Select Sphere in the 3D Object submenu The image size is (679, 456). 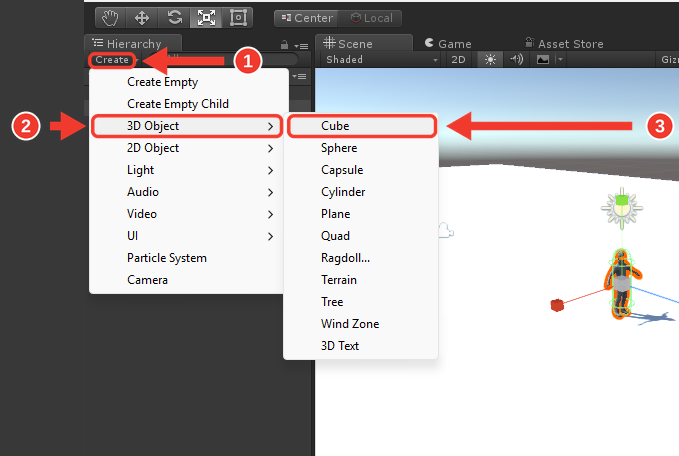361,148
